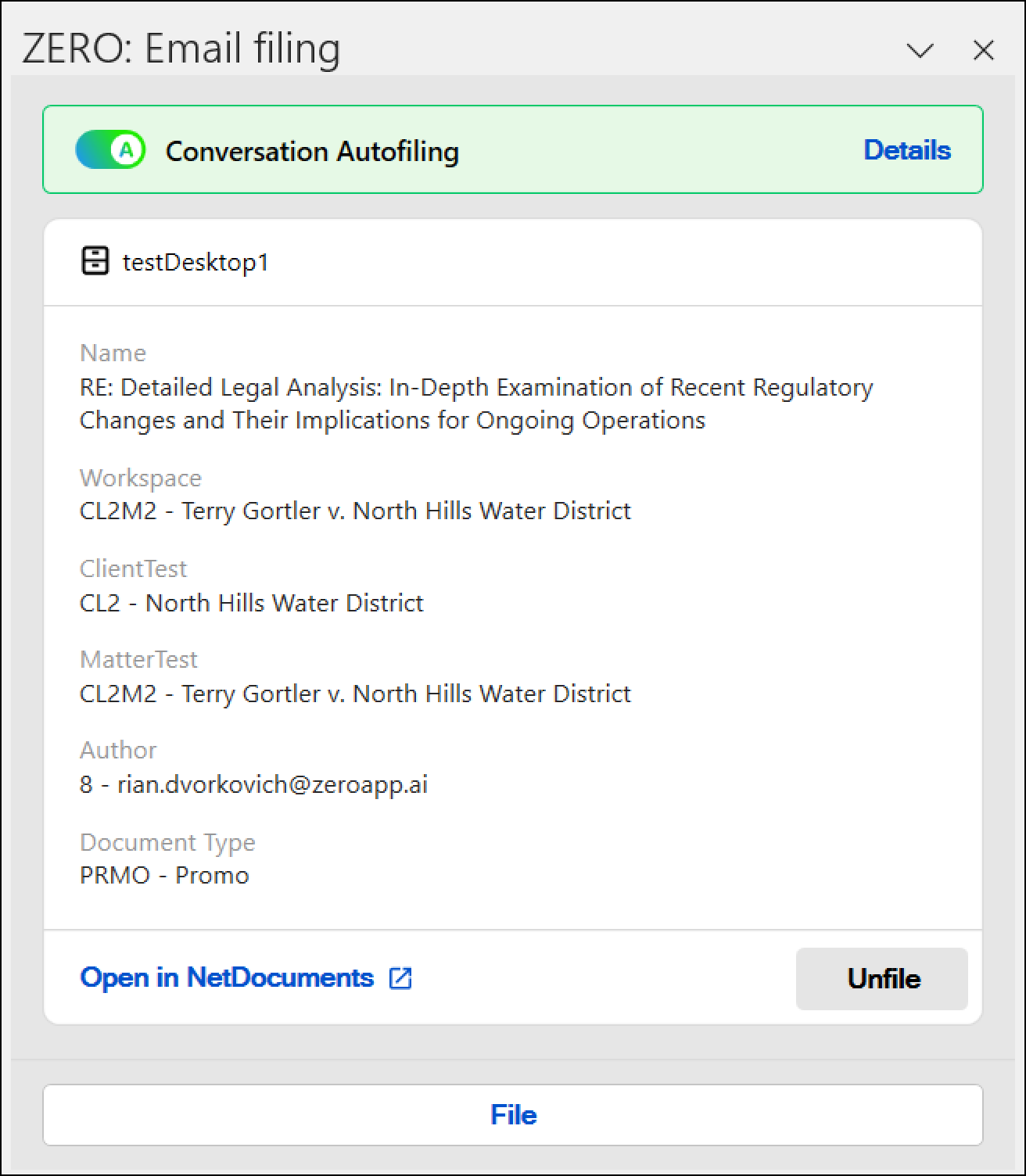The width and height of the screenshot is (1026, 1176).
Task: Close the ZERO Email filing pane
Action: click(x=983, y=51)
